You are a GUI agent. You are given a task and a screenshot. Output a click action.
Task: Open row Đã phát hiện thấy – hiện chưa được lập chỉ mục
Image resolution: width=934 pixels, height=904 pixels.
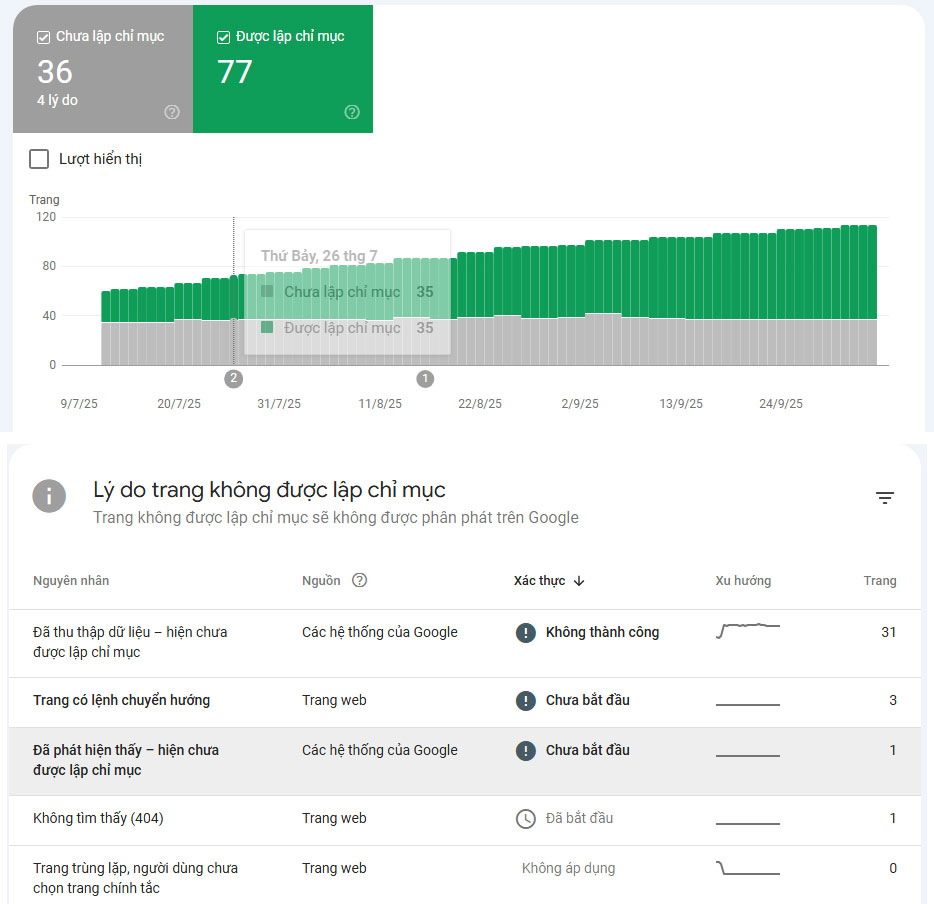click(126, 760)
